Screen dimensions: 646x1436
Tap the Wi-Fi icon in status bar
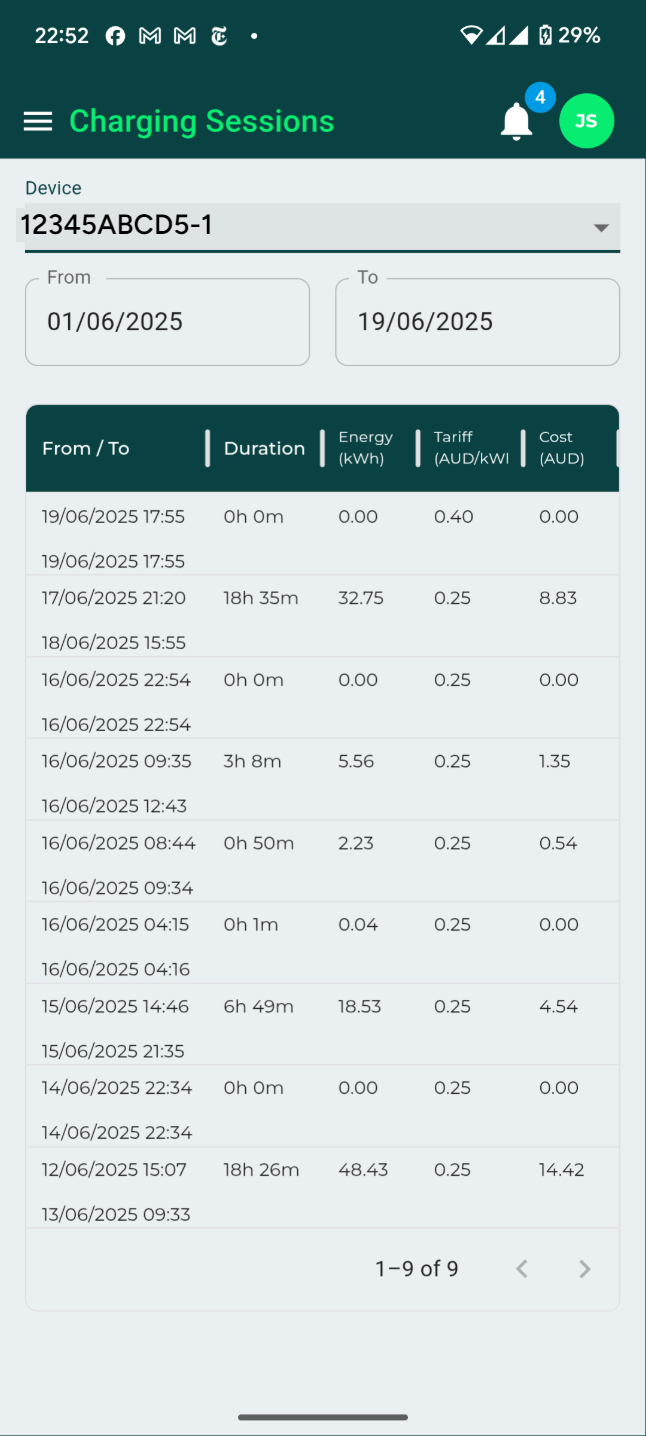(470, 36)
